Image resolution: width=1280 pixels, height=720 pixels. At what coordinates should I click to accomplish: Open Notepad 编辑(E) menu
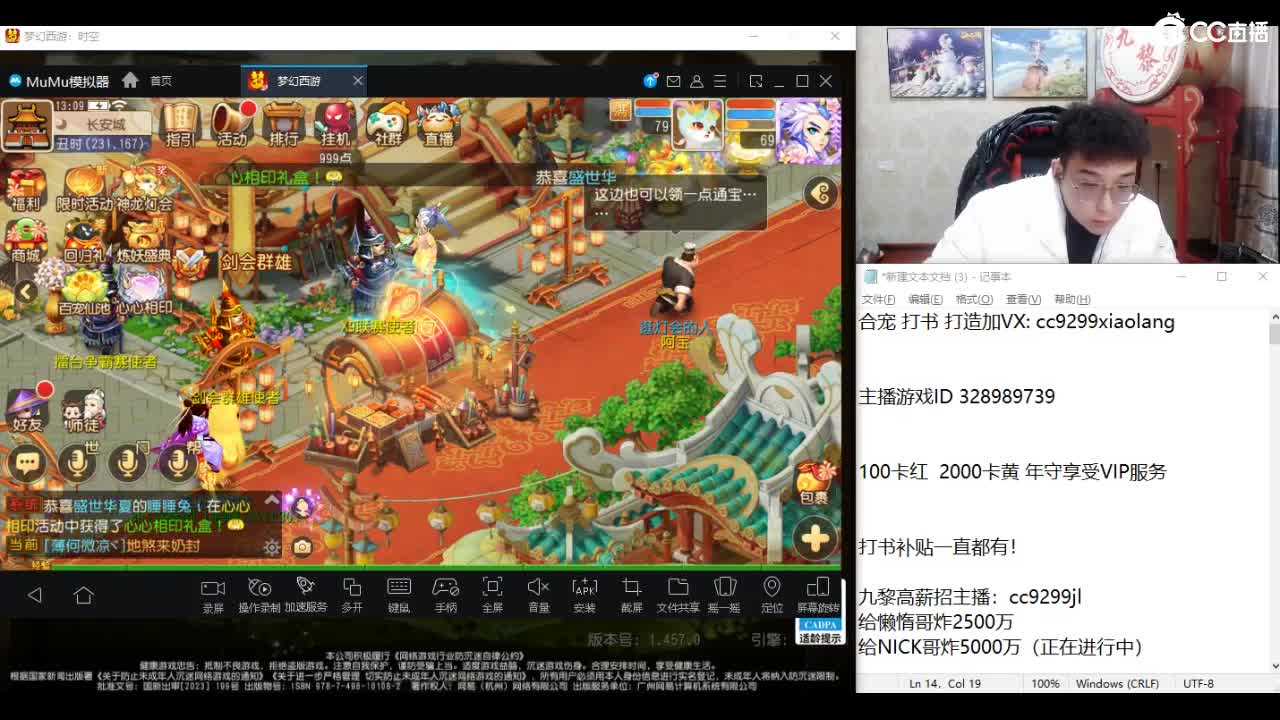click(x=925, y=299)
